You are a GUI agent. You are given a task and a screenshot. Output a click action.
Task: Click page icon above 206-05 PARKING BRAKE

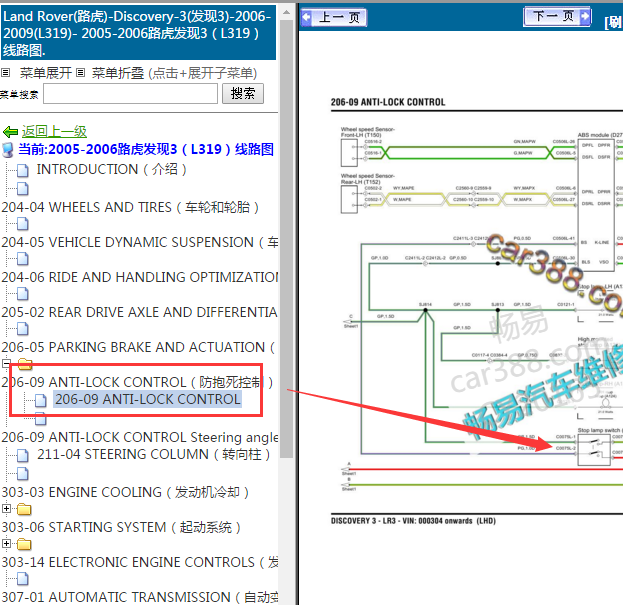tap(23, 329)
